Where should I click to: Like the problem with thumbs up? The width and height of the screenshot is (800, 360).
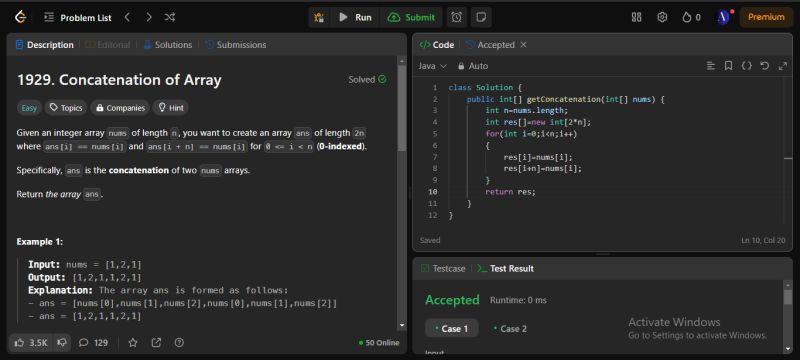click(x=31, y=343)
